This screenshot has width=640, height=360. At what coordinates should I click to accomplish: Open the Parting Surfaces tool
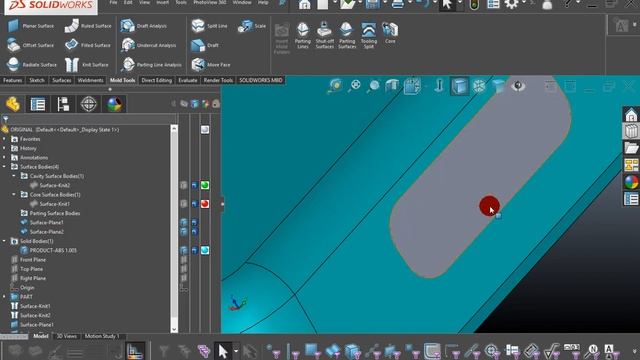coord(347,36)
